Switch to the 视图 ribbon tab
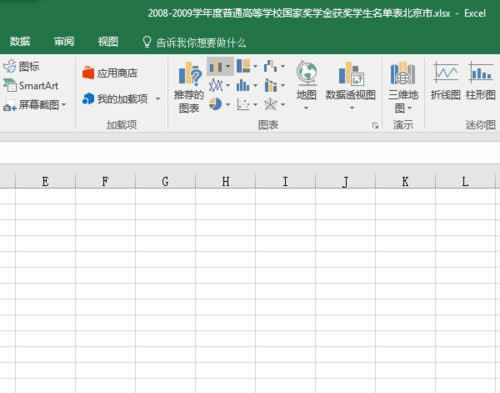This screenshot has height=393, width=500. [108, 42]
